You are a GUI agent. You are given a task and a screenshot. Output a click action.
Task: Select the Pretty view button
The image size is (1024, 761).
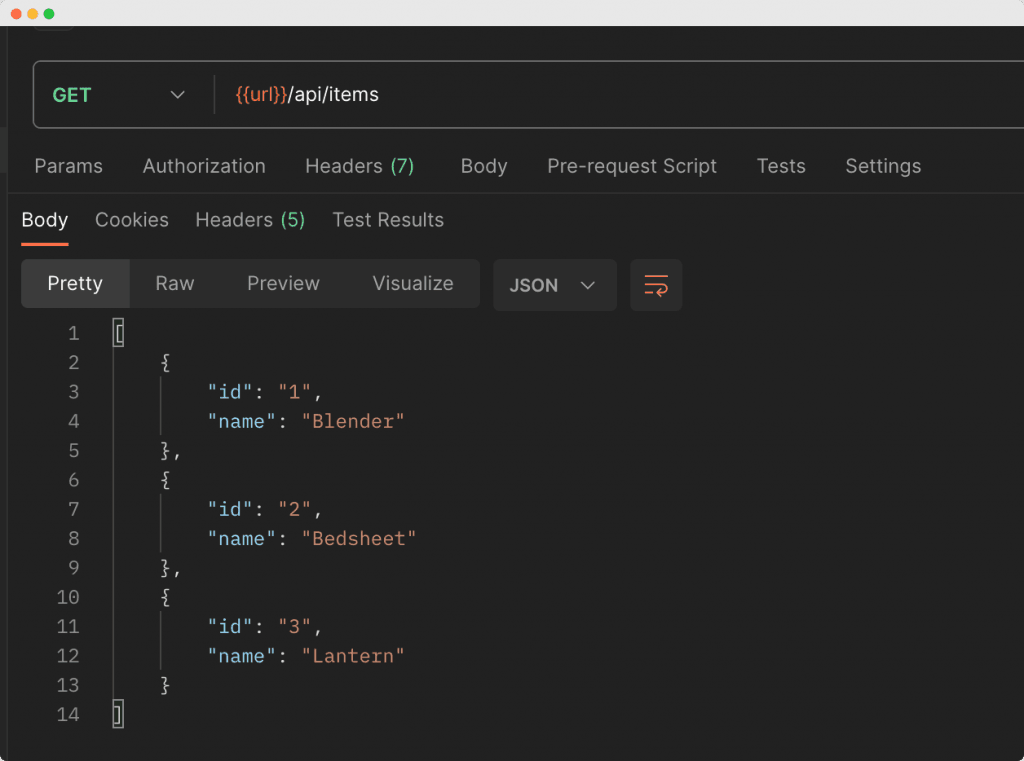pos(75,283)
